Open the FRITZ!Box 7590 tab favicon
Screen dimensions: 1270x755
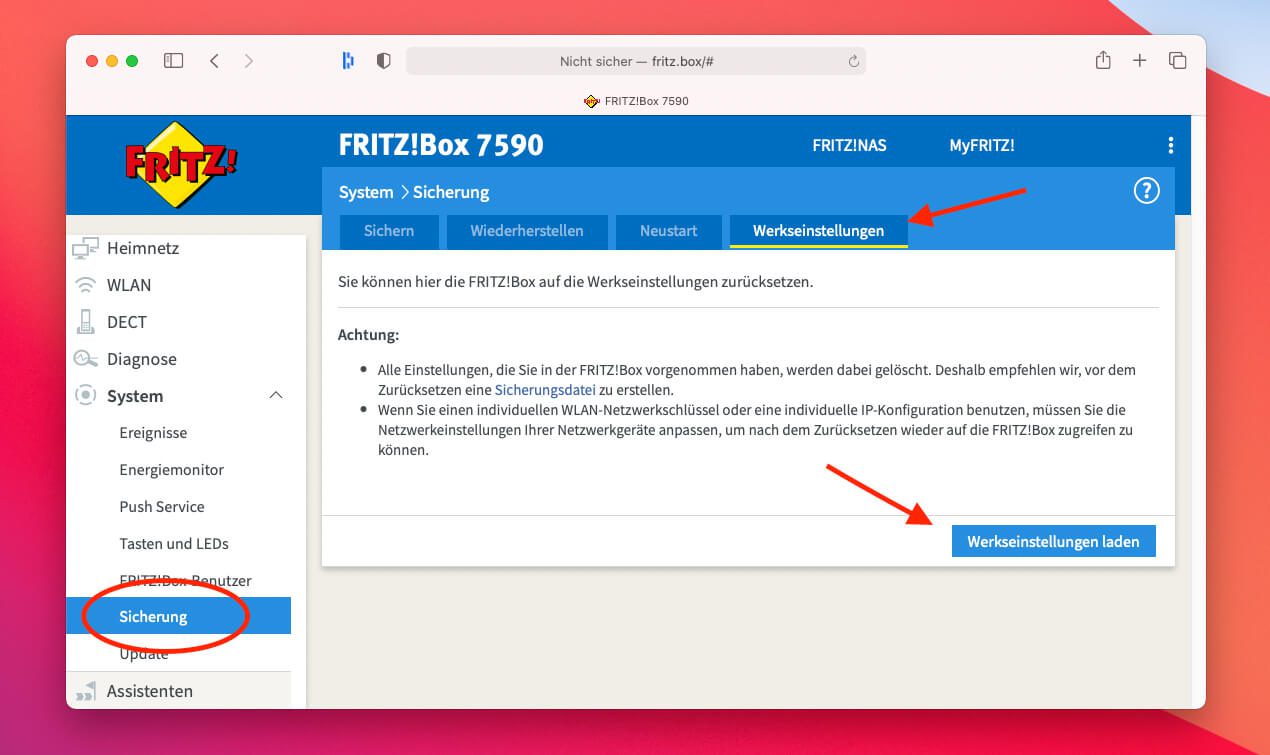click(x=591, y=101)
